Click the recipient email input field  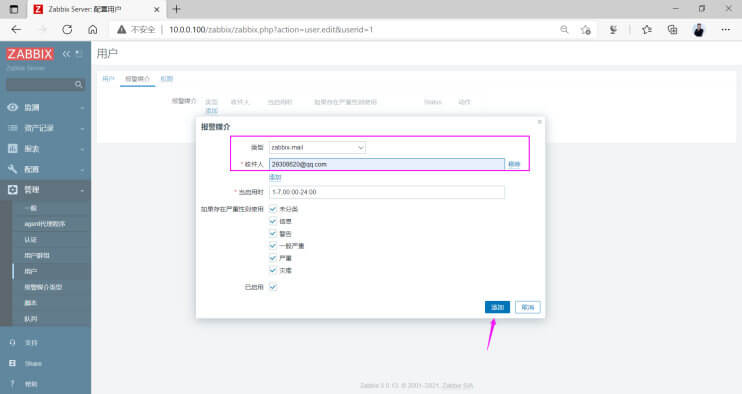click(387, 164)
